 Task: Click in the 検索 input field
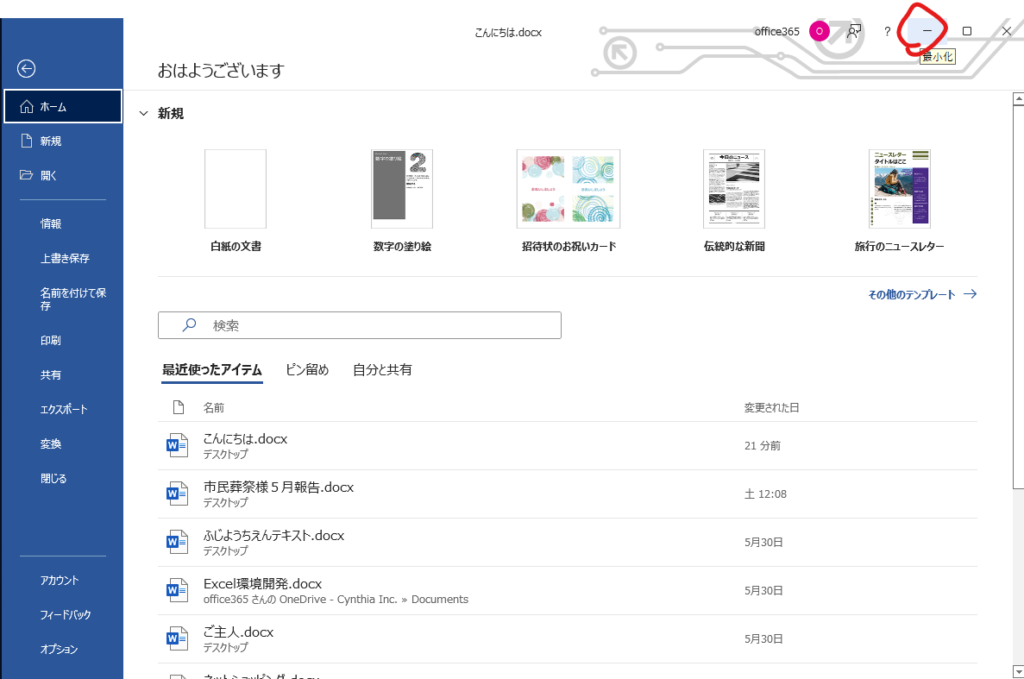pos(380,326)
